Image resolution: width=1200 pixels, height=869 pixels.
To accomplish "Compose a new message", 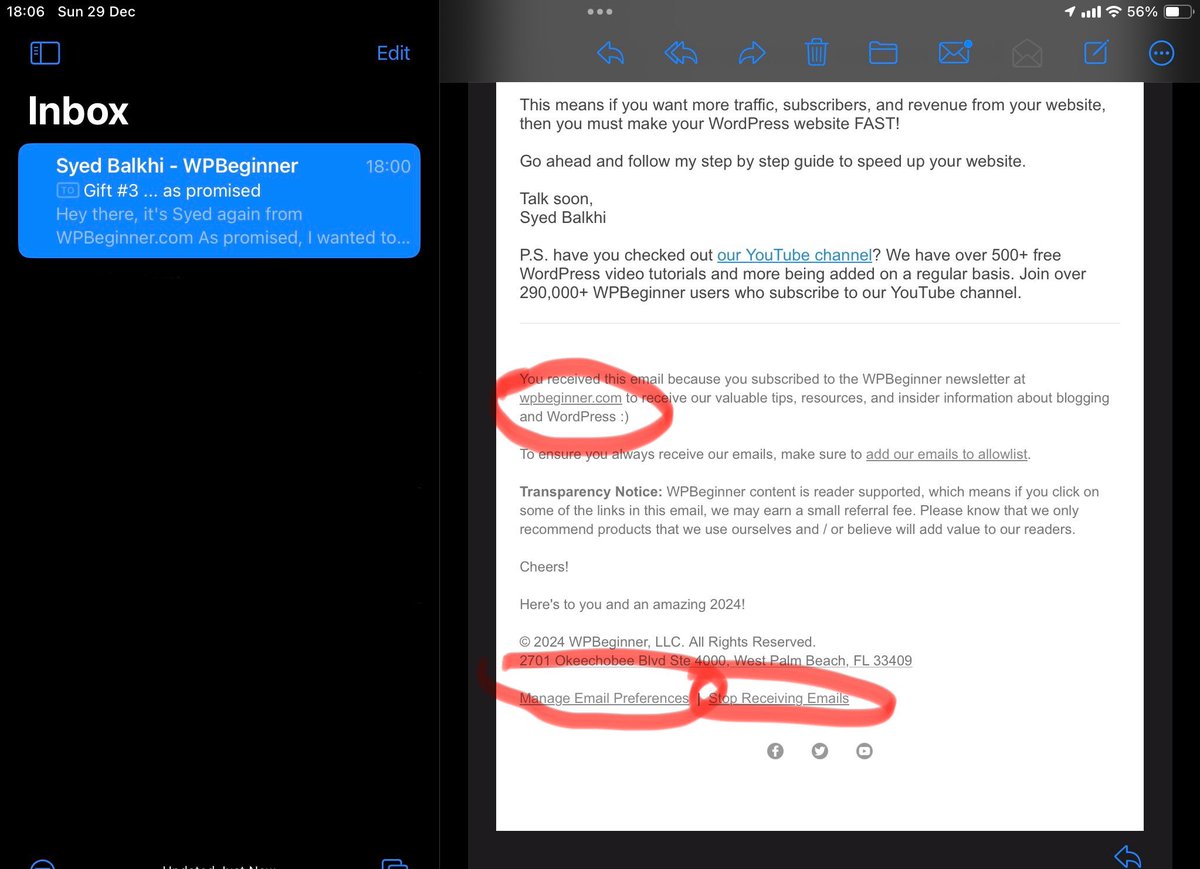I will (x=1096, y=52).
